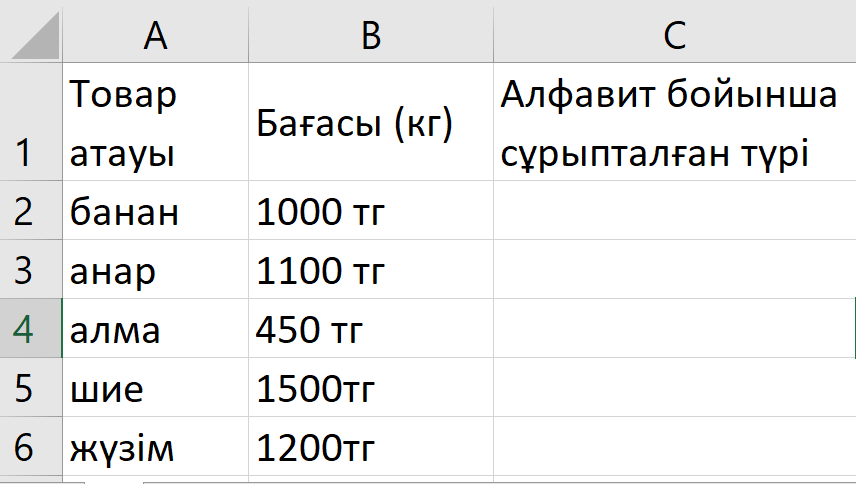This screenshot has height=484, width=856.
Task: Select column B header
Action: coord(371,35)
